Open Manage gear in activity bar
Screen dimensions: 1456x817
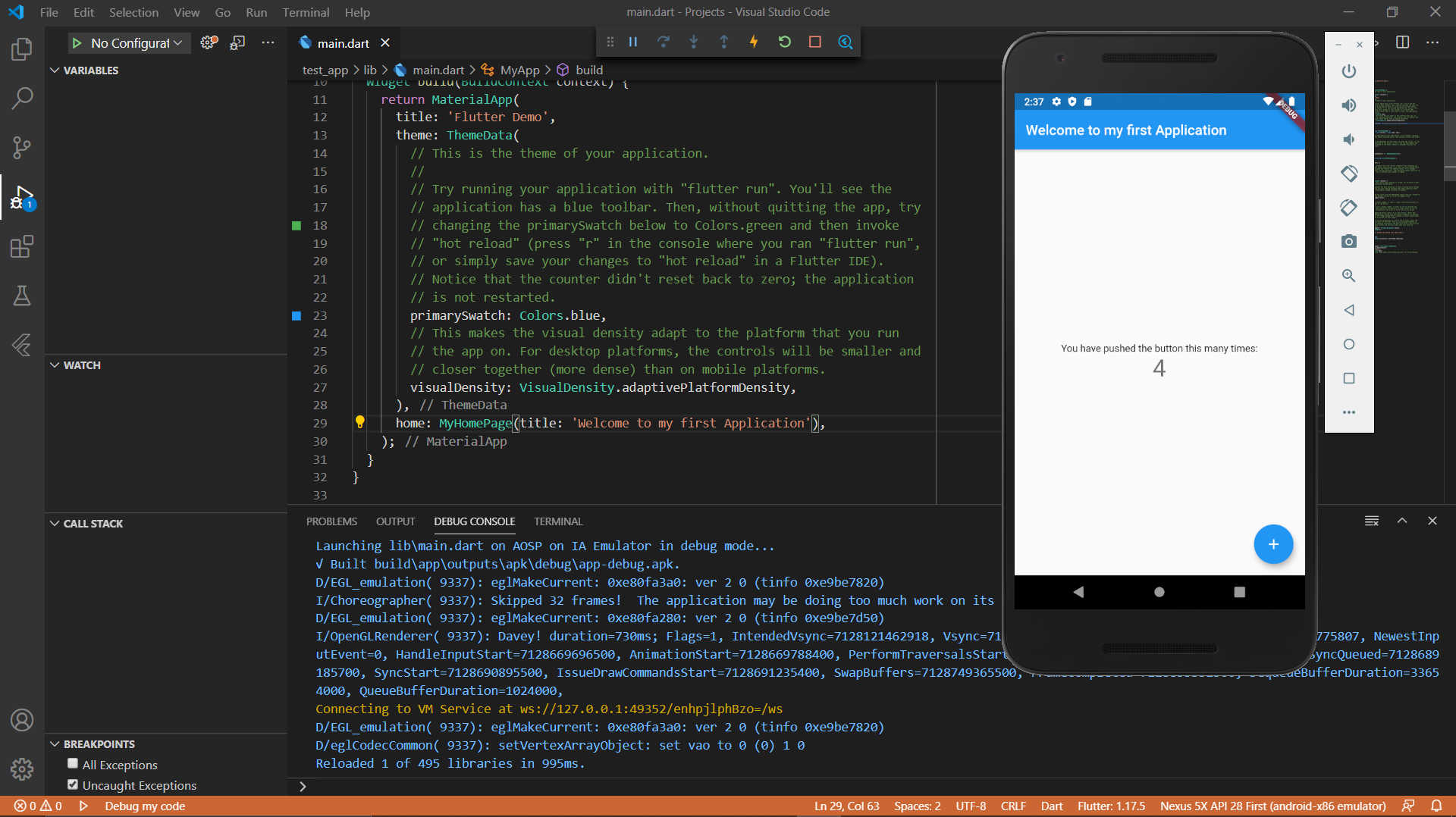click(22, 769)
